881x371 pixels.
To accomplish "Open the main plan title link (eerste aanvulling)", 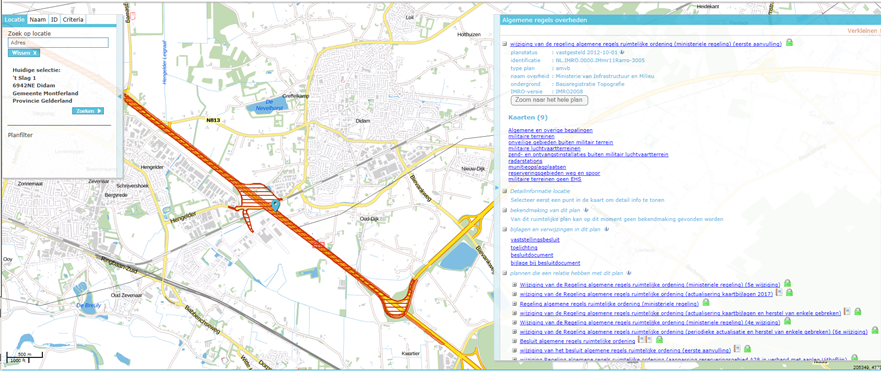I will [x=646, y=43].
